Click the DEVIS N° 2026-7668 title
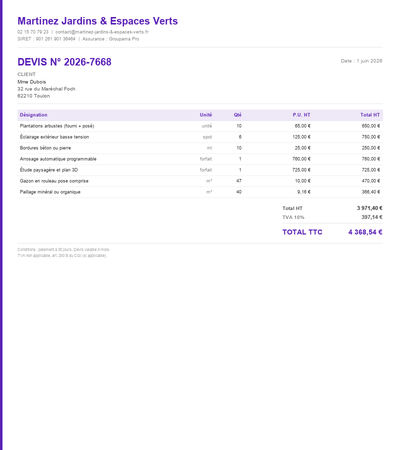 point(65,62)
